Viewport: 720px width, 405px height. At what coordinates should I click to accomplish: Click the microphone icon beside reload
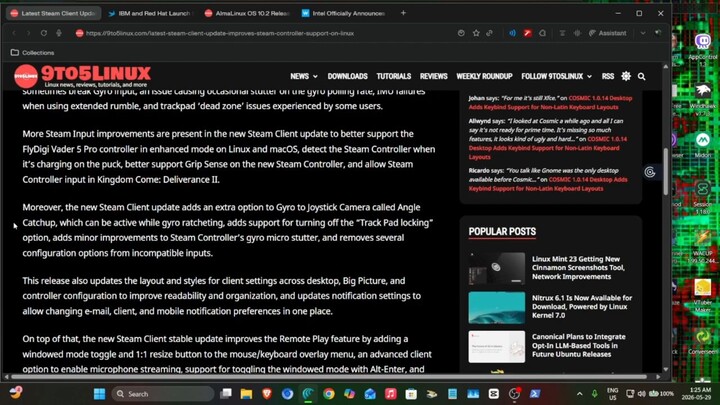click(59, 33)
